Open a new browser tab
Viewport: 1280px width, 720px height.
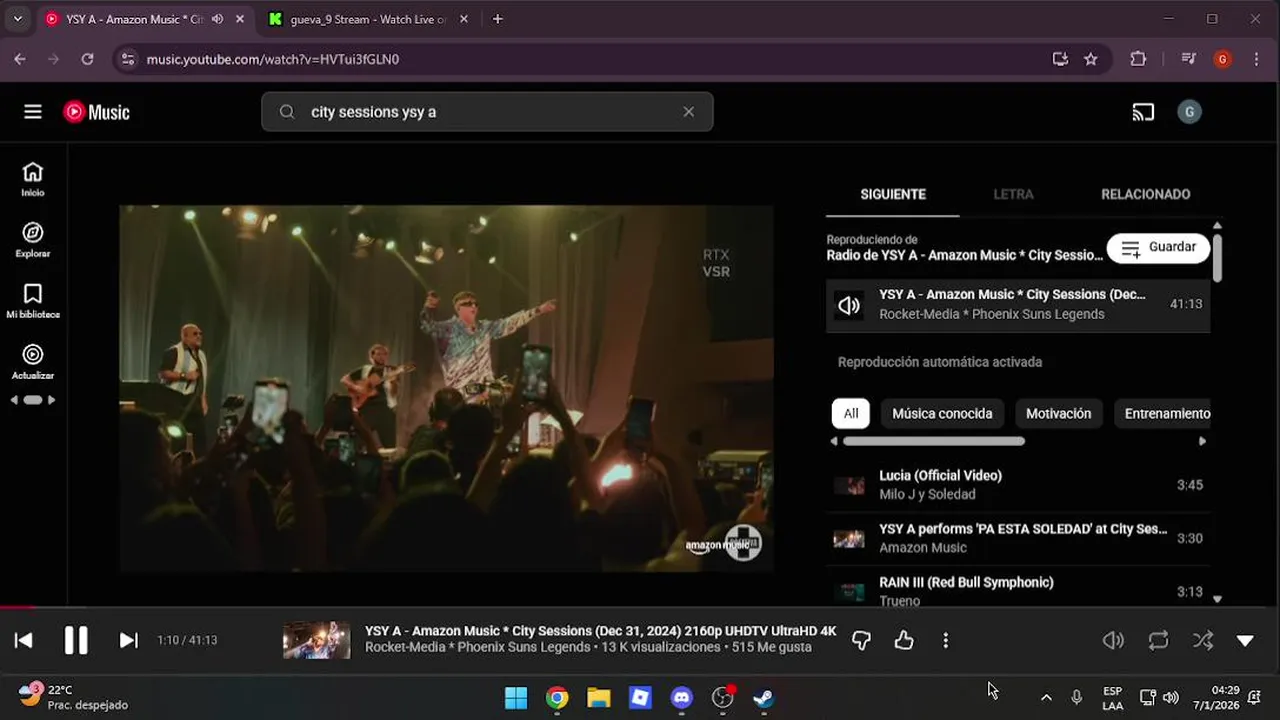pos(497,19)
